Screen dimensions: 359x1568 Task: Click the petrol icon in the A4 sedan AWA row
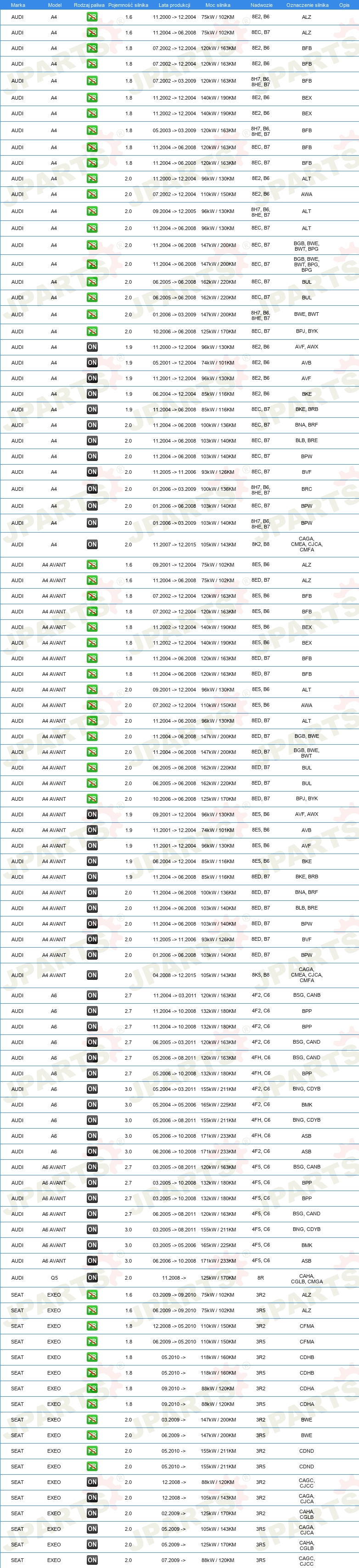tap(92, 194)
